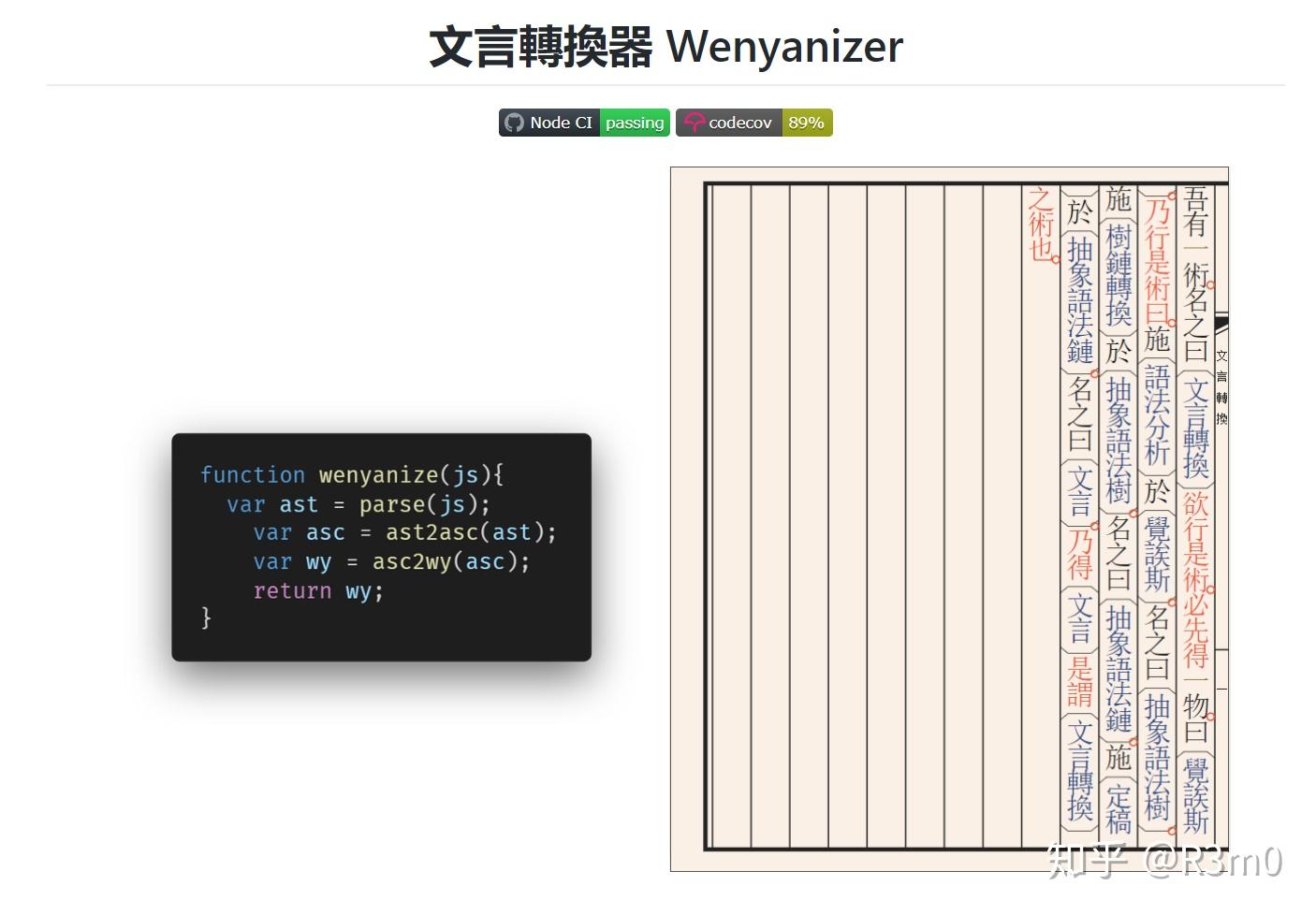Click the pink codecov umbrella icon
Viewport: 1316px width, 915px height.
point(694,122)
